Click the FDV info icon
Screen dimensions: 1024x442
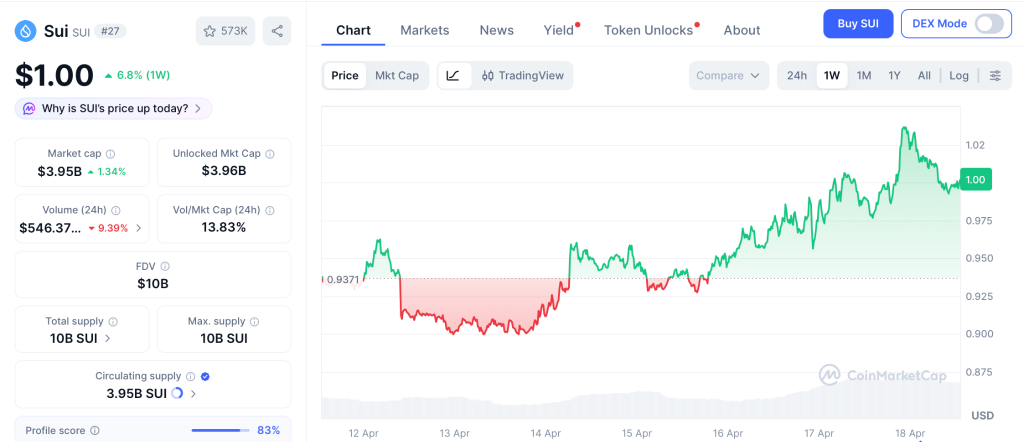point(165,266)
